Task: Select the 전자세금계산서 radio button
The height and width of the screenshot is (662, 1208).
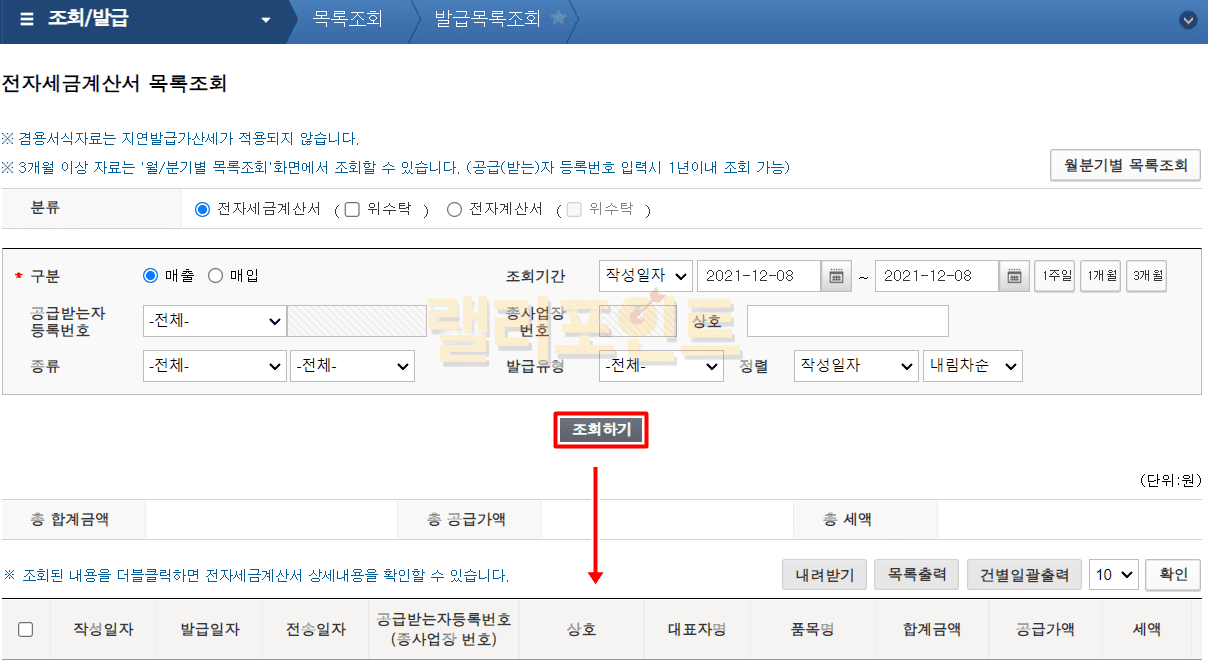Action: pyautogui.click(x=202, y=209)
